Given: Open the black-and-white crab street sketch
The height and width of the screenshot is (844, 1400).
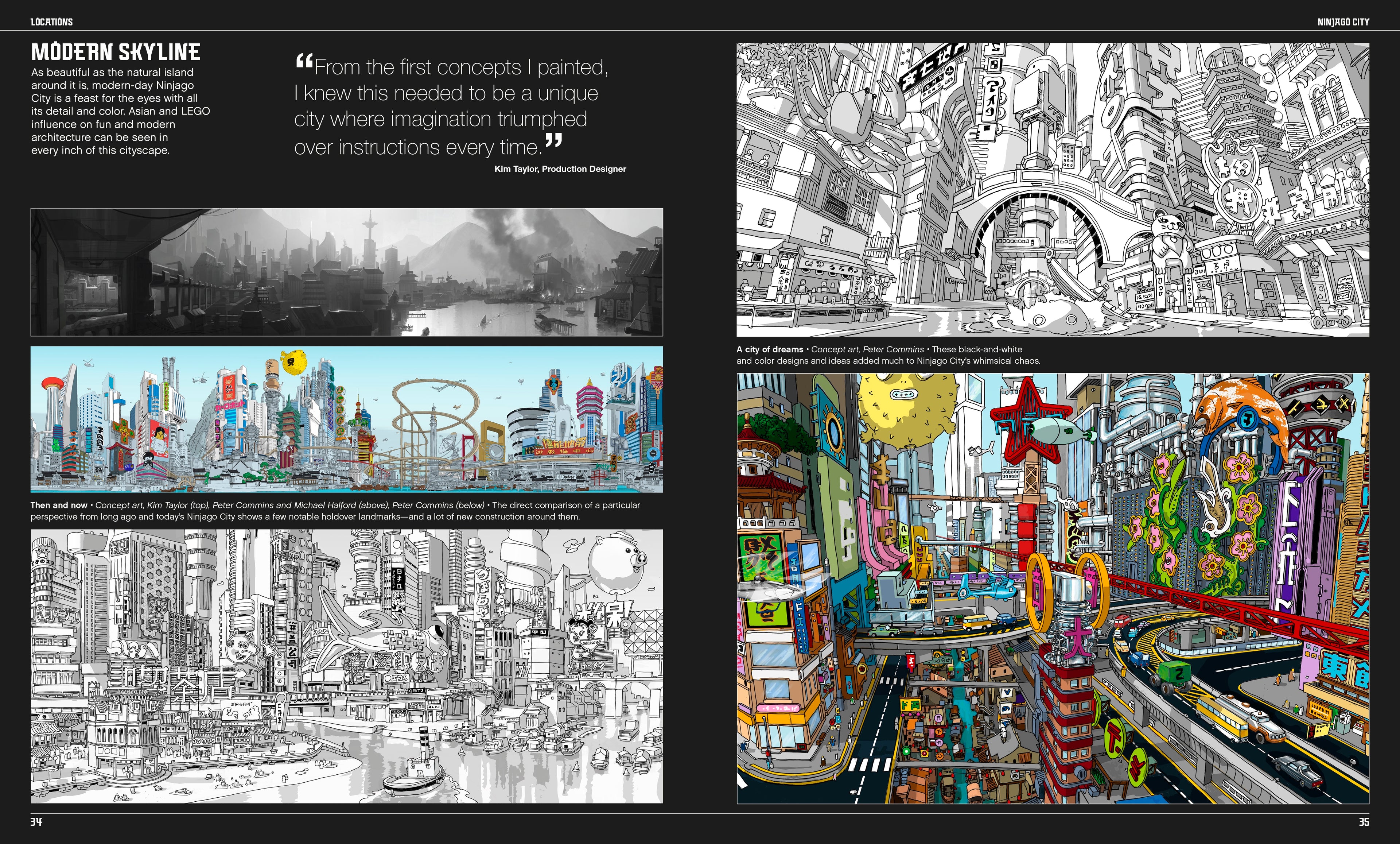Looking at the screenshot, I should (1052, 189).
